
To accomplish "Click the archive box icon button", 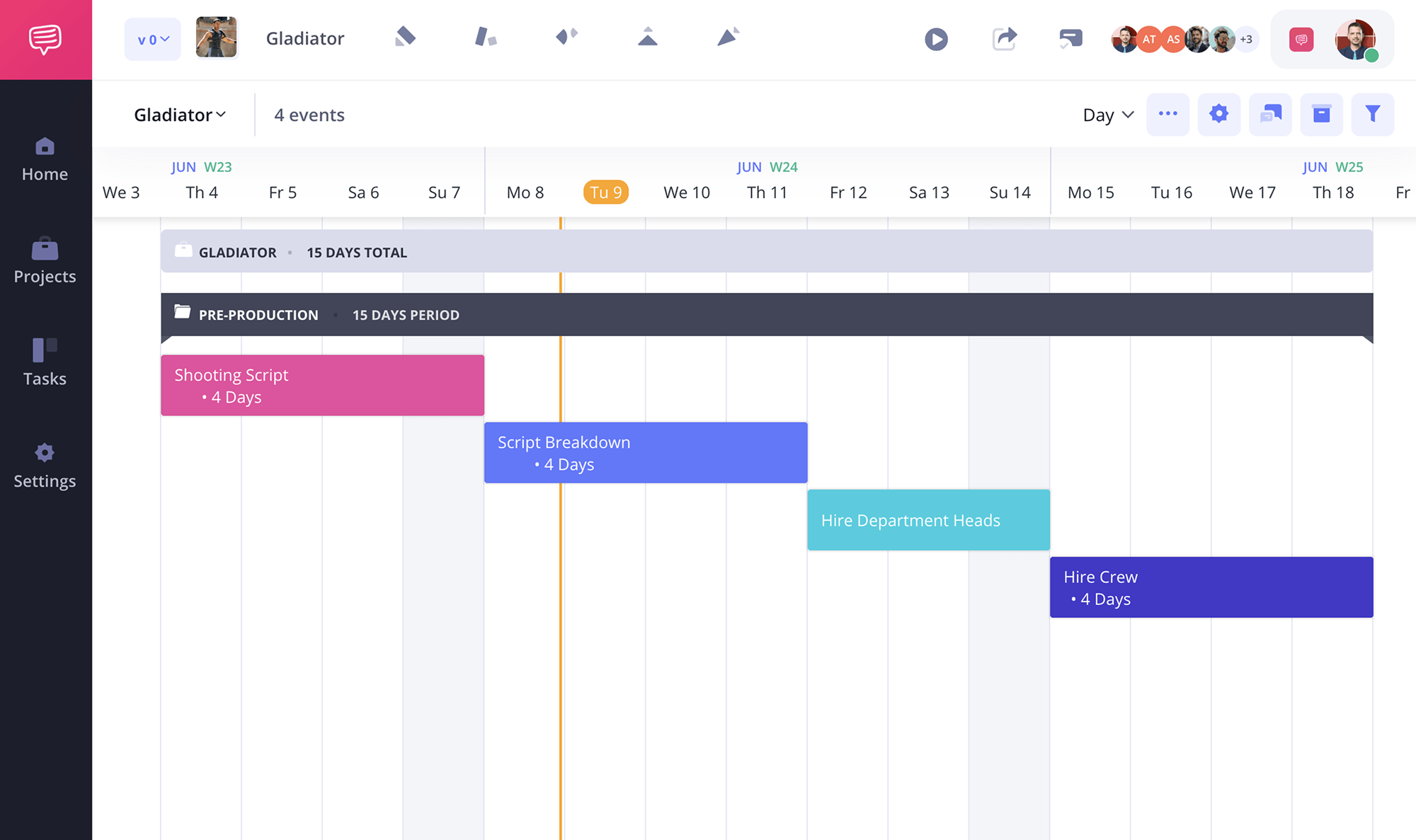I will (1322, 114).
